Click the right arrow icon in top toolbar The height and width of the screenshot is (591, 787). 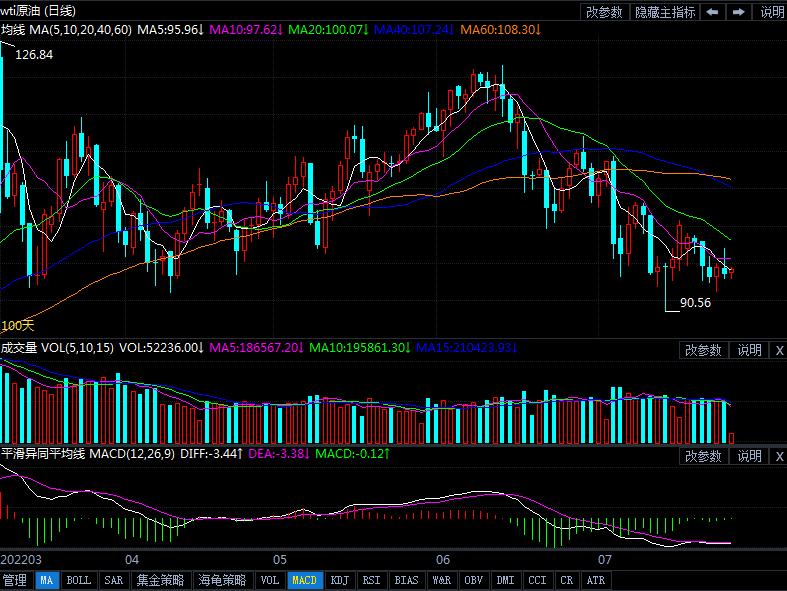(739, 12)
